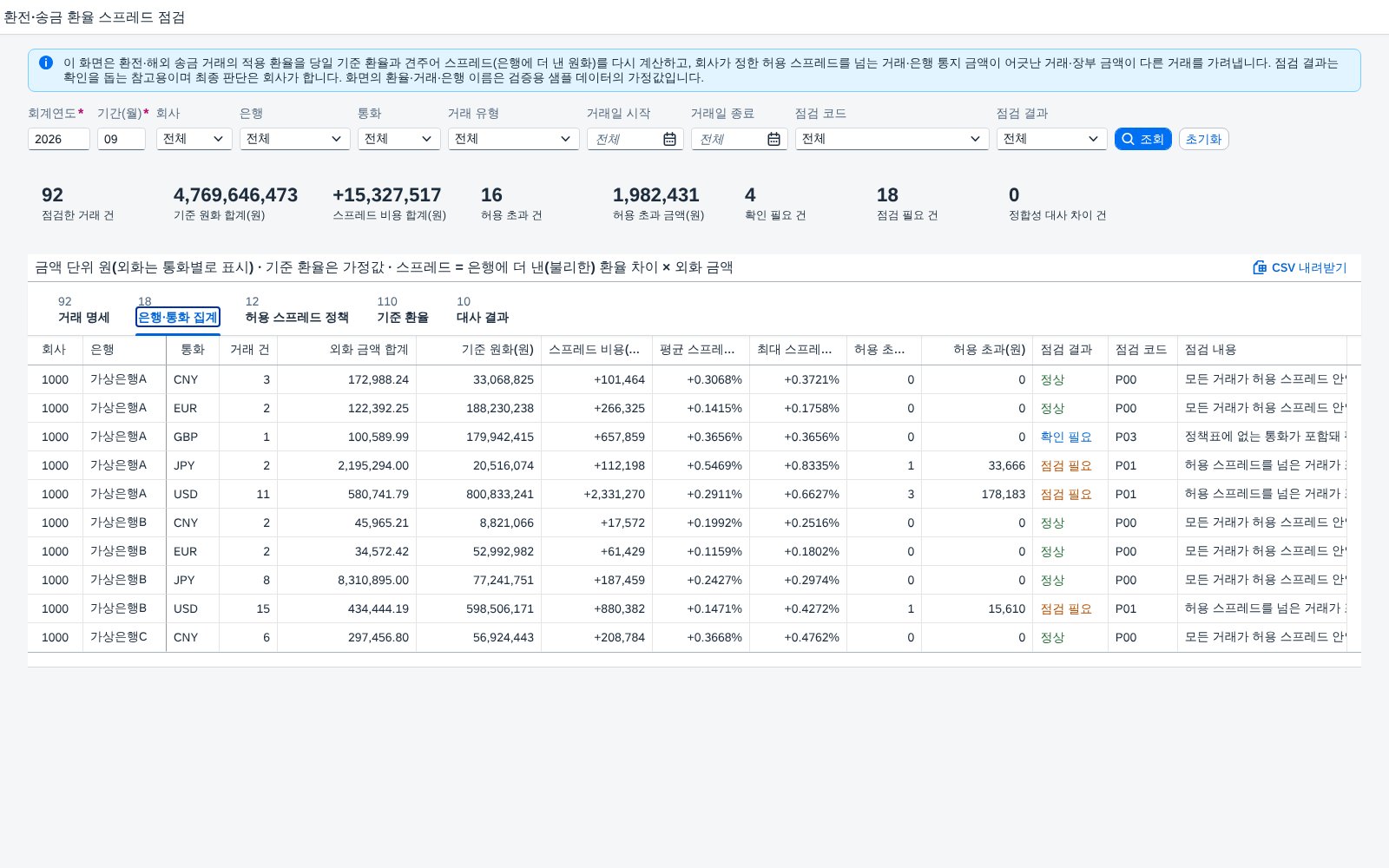Click the 점검 코드 column header
The width and height of the screenshot is (1389, 868).
click(x=1143, y=350)
